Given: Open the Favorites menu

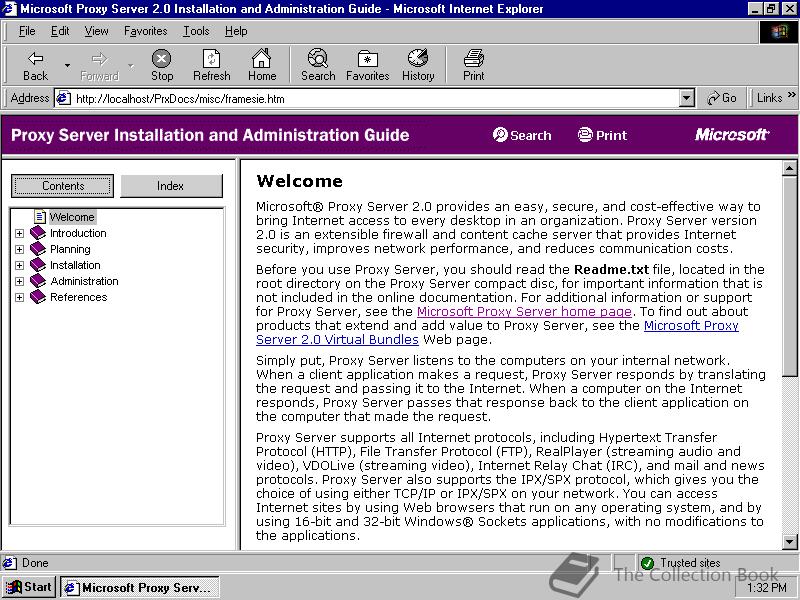Looking at the screenshot, I should pos(145,31).
